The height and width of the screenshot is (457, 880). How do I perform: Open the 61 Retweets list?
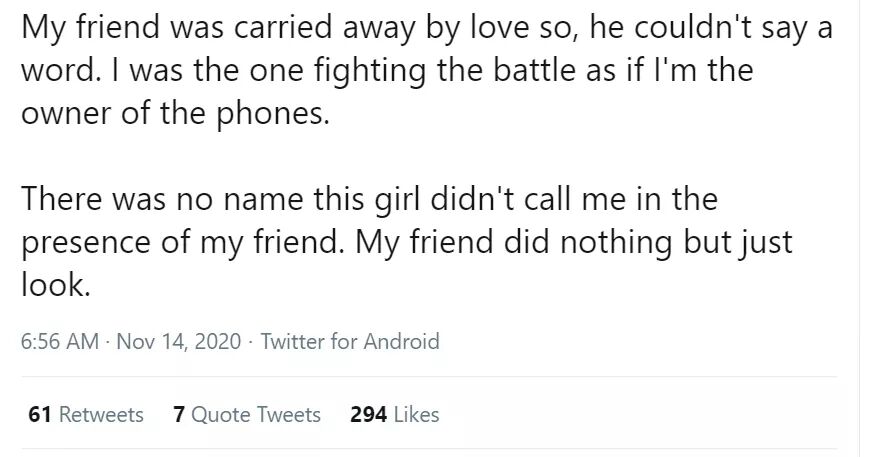pyautogui.click(x=86, y=414)
